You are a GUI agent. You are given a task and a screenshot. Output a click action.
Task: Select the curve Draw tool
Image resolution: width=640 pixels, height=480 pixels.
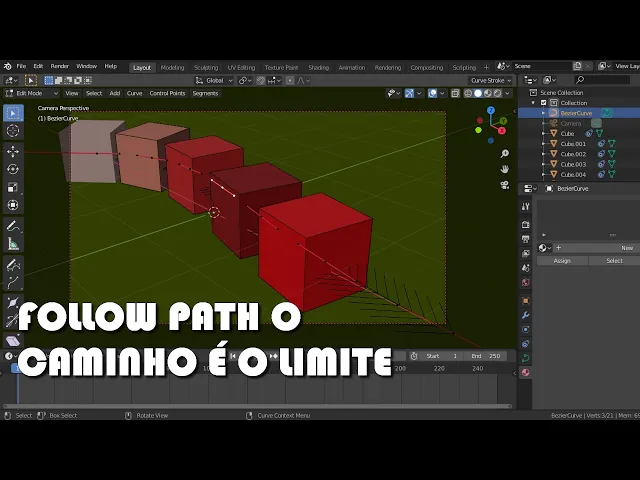coord(13,264)
